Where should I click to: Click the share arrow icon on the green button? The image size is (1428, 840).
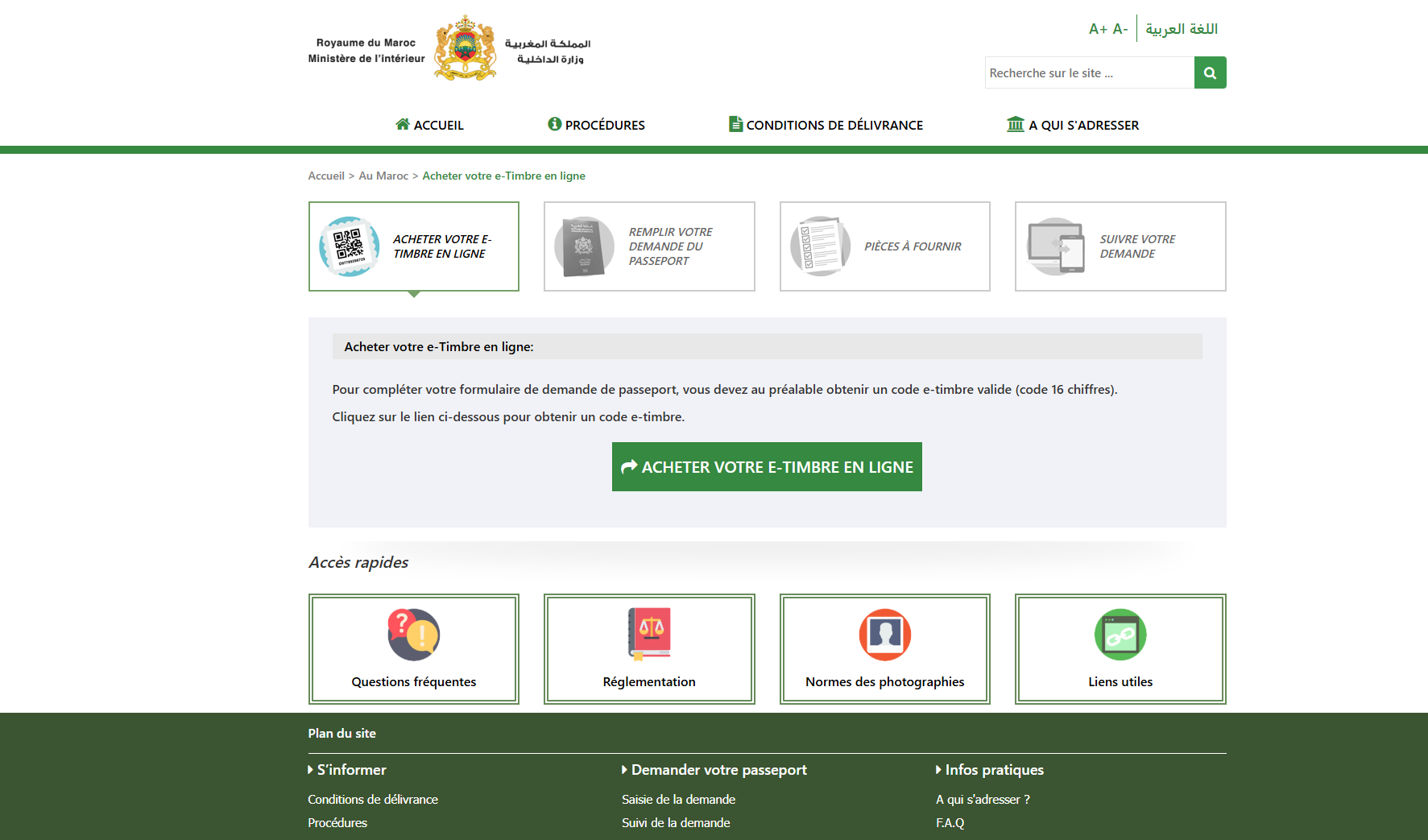(629, 466)
